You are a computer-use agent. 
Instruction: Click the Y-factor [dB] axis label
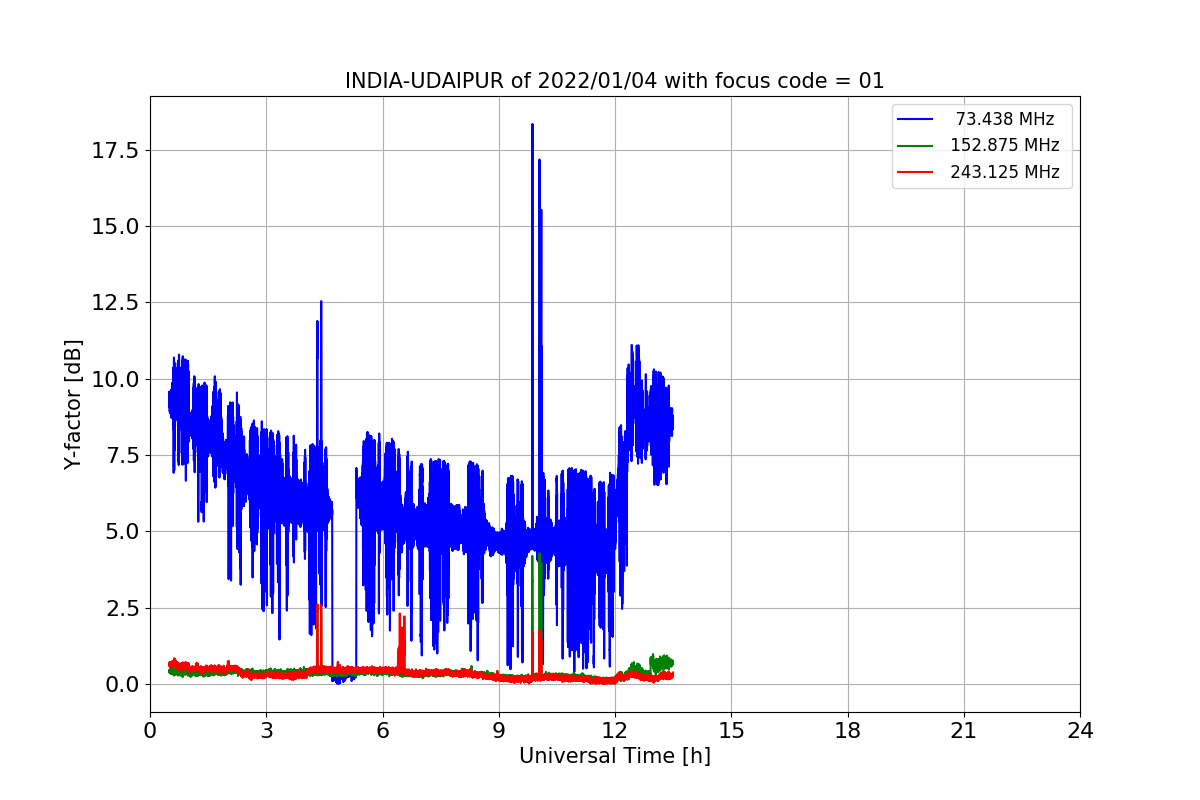(72, 404)
